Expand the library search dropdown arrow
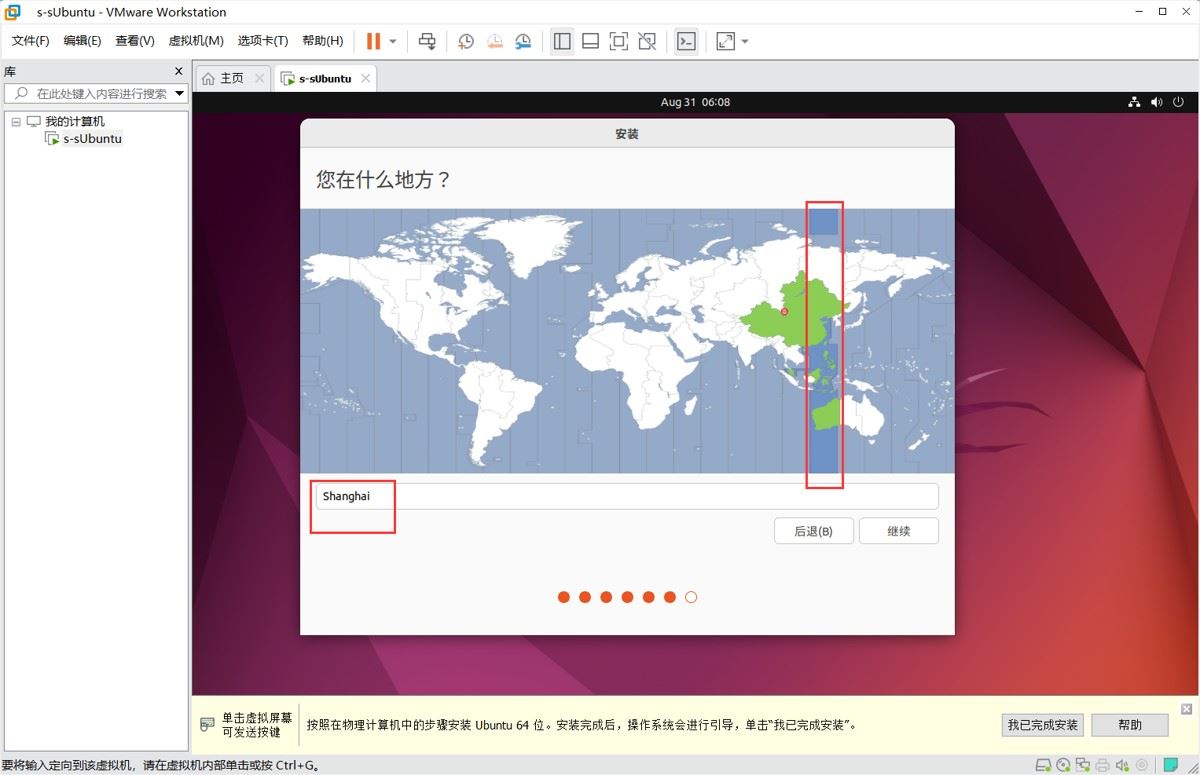Viewport: 1200px width, 775px height. click(180, 93)
